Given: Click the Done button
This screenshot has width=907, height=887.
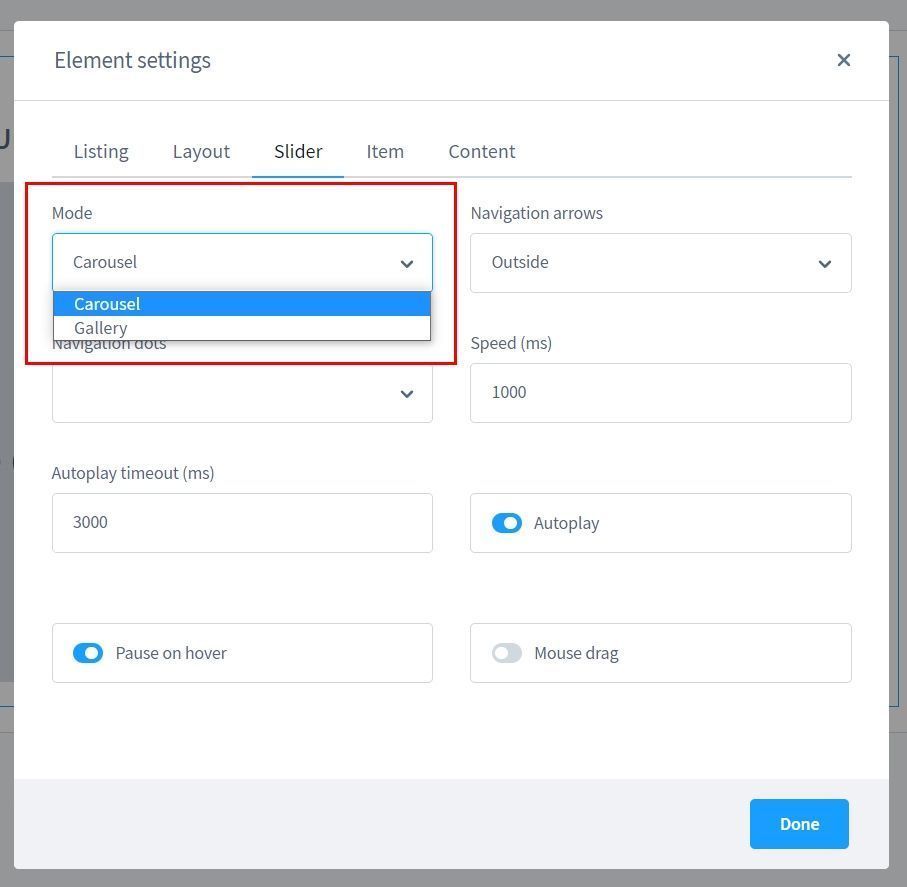Looking at the screenshot, I should tap(799, 824).
